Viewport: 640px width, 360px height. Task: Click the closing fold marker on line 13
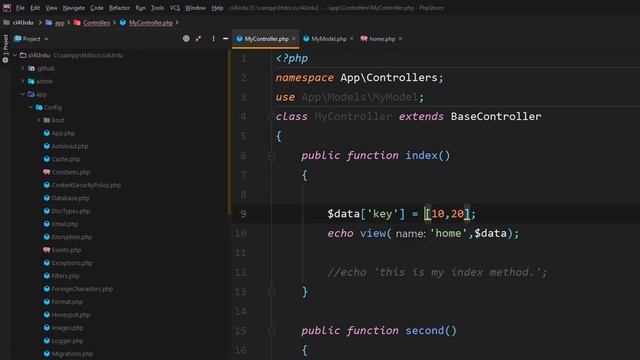[272, 292]
